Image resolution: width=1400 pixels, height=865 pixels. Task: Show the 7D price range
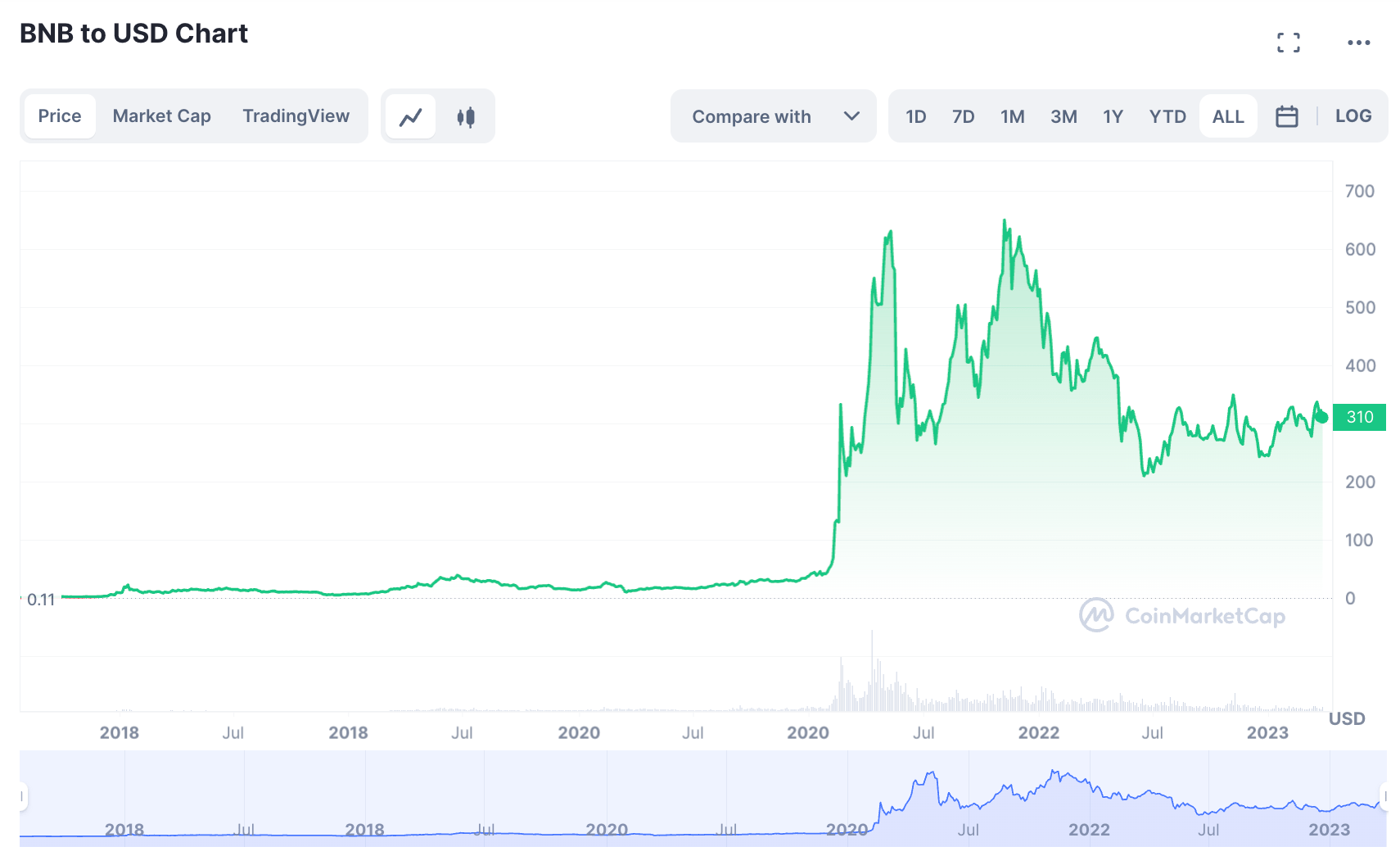[x=963, y=116]
